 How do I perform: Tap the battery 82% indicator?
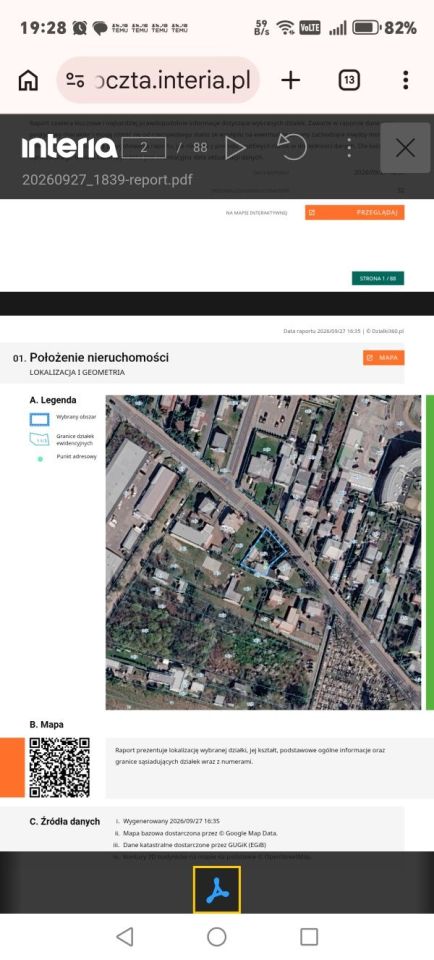click(x=384, y=28)
